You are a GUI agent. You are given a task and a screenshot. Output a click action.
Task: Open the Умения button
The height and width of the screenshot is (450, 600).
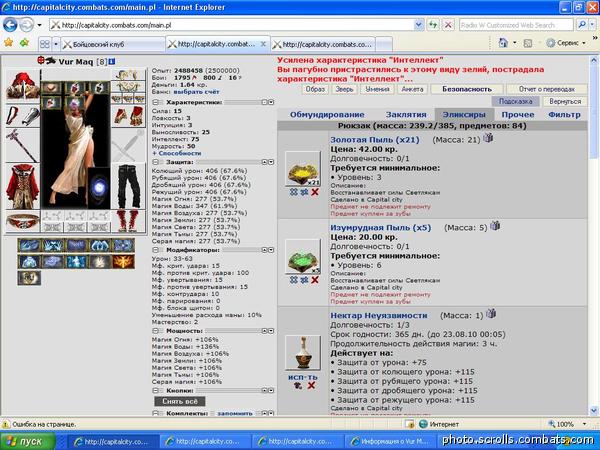coord(377,89)
